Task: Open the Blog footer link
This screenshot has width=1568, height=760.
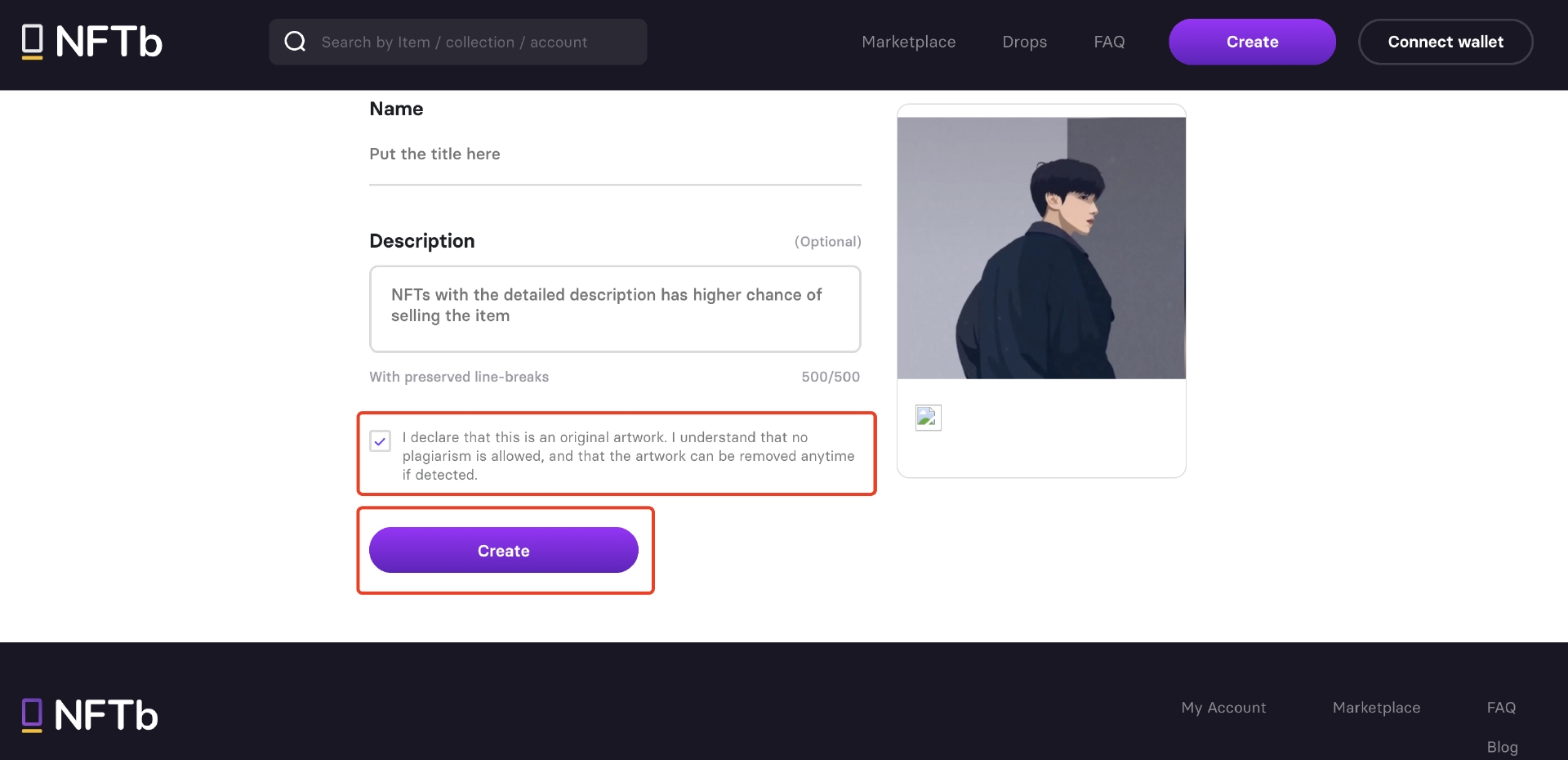Action: tap(1502, 747)
